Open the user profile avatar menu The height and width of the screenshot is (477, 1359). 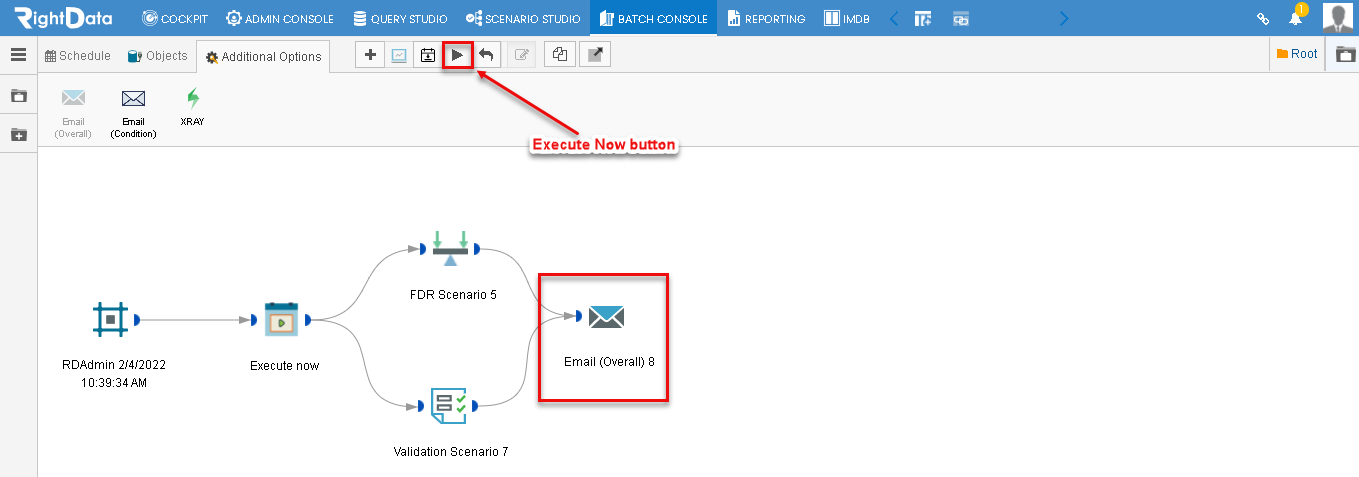tap(1338, 18)
